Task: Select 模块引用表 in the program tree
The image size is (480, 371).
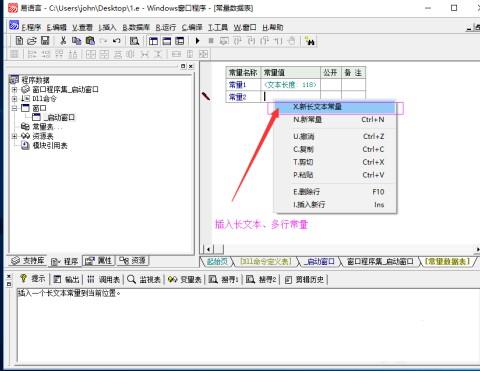Action: click(x=50, y=145)
